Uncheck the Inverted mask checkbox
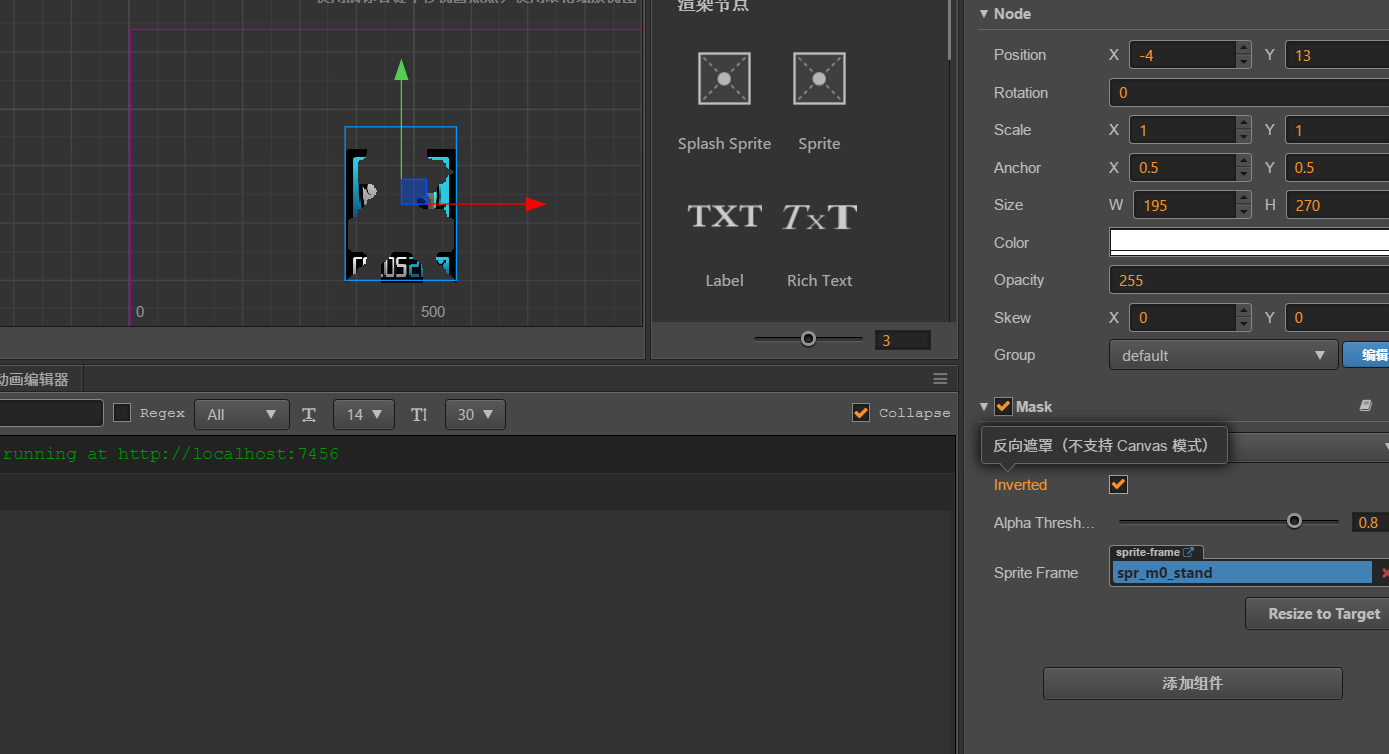This screenshot has width=1389, height=754. click(x=1117, y=484)
